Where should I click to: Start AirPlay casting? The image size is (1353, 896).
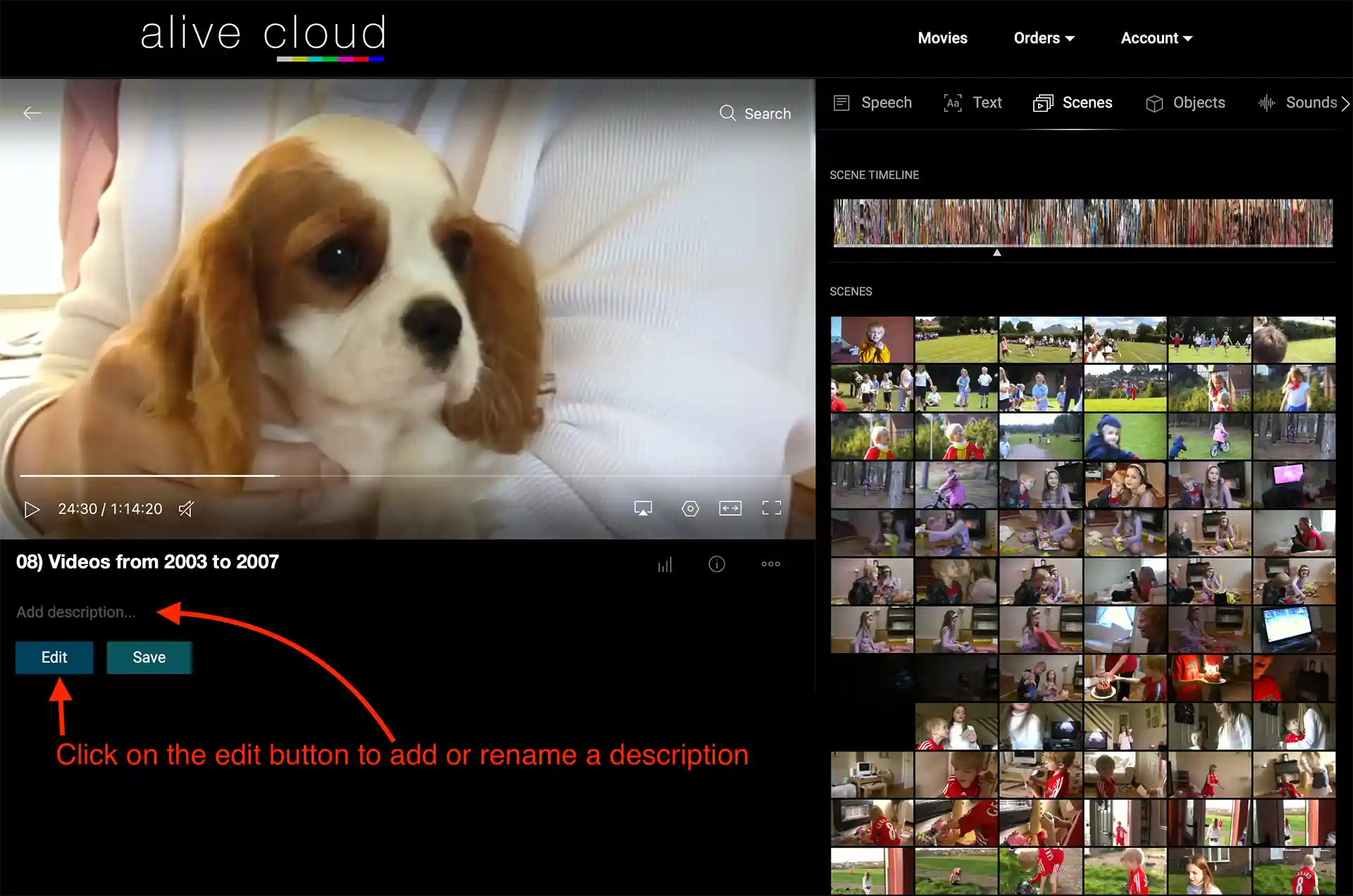tap(643, 509)
